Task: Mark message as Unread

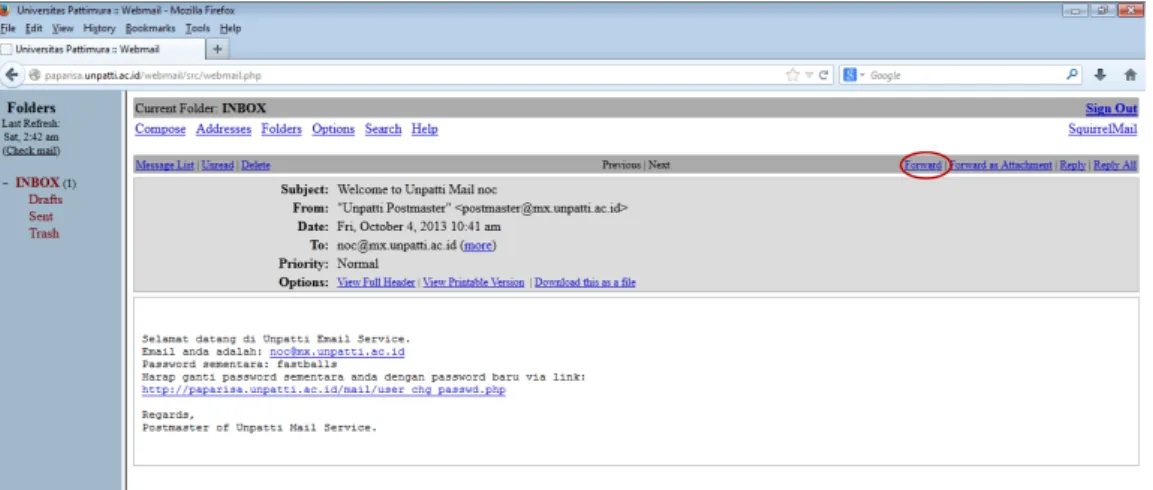Action: 218,165
